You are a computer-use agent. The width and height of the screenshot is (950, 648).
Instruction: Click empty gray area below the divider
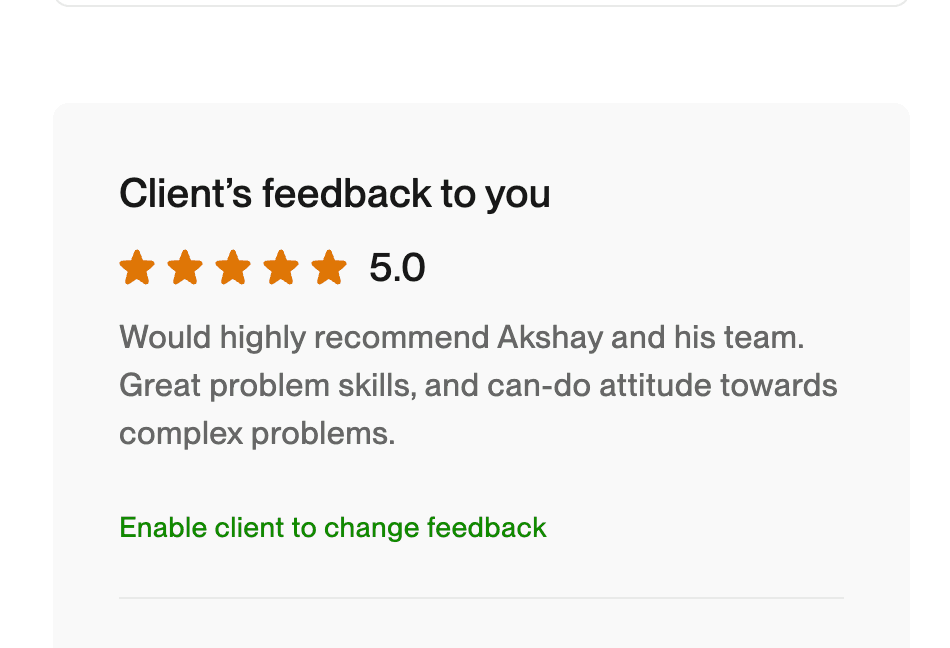pyautogui.click(x=481, y=626)
